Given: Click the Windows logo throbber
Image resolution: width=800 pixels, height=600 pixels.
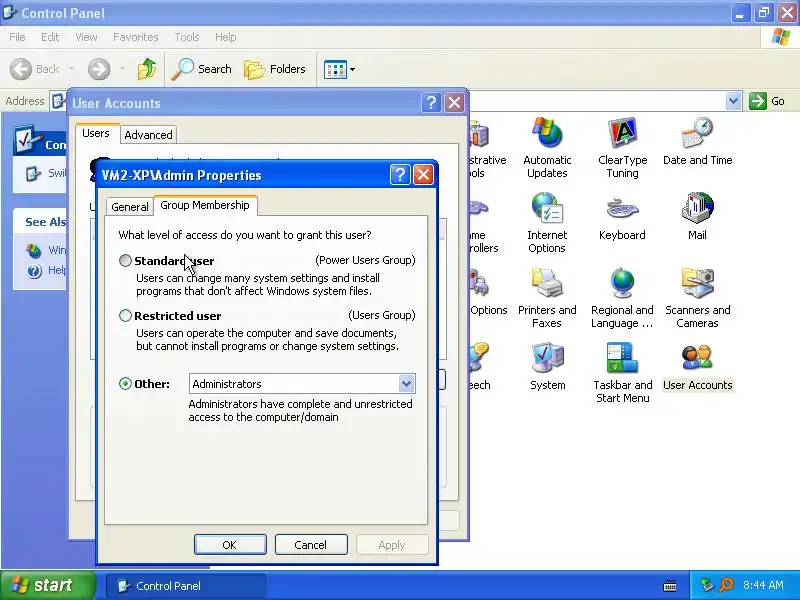Looking at the screenshot, I should click(x=781, y=37).
